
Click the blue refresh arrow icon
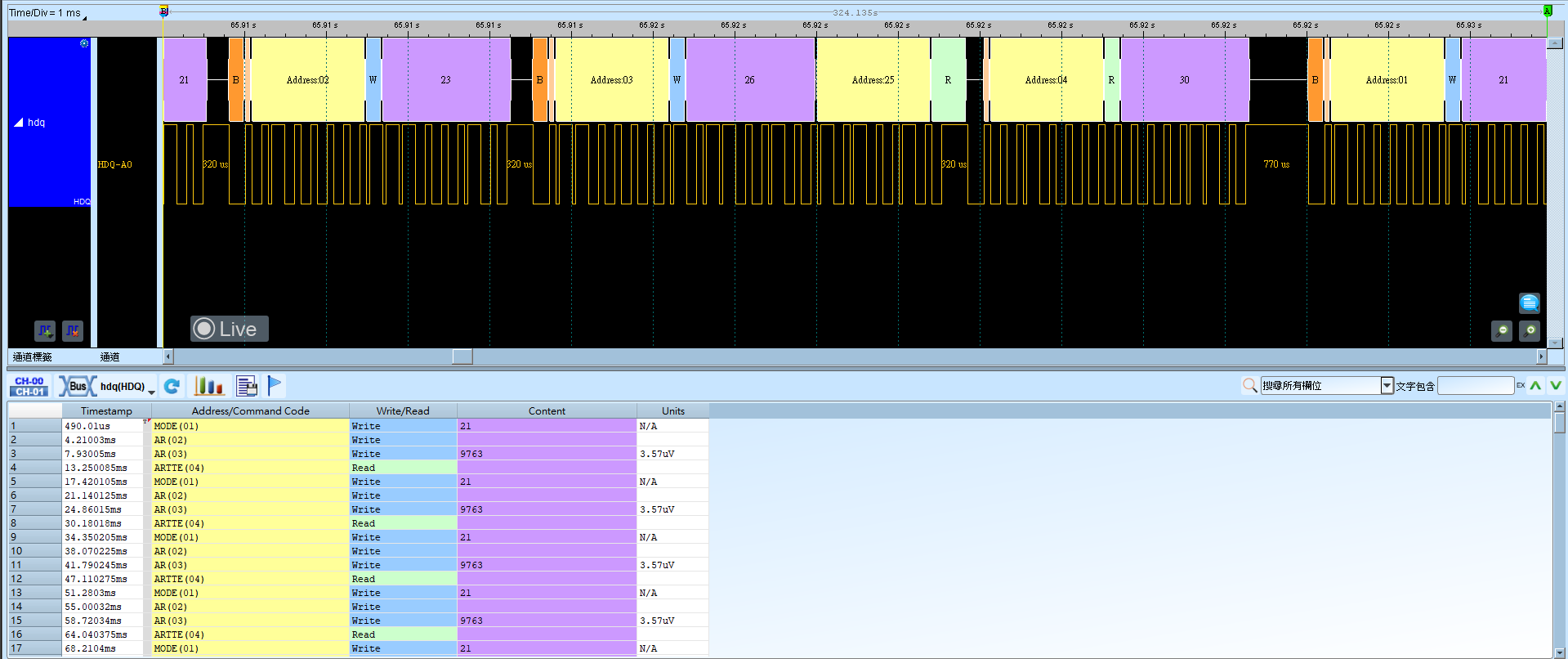pyautogui.click(x=172, y=386)
